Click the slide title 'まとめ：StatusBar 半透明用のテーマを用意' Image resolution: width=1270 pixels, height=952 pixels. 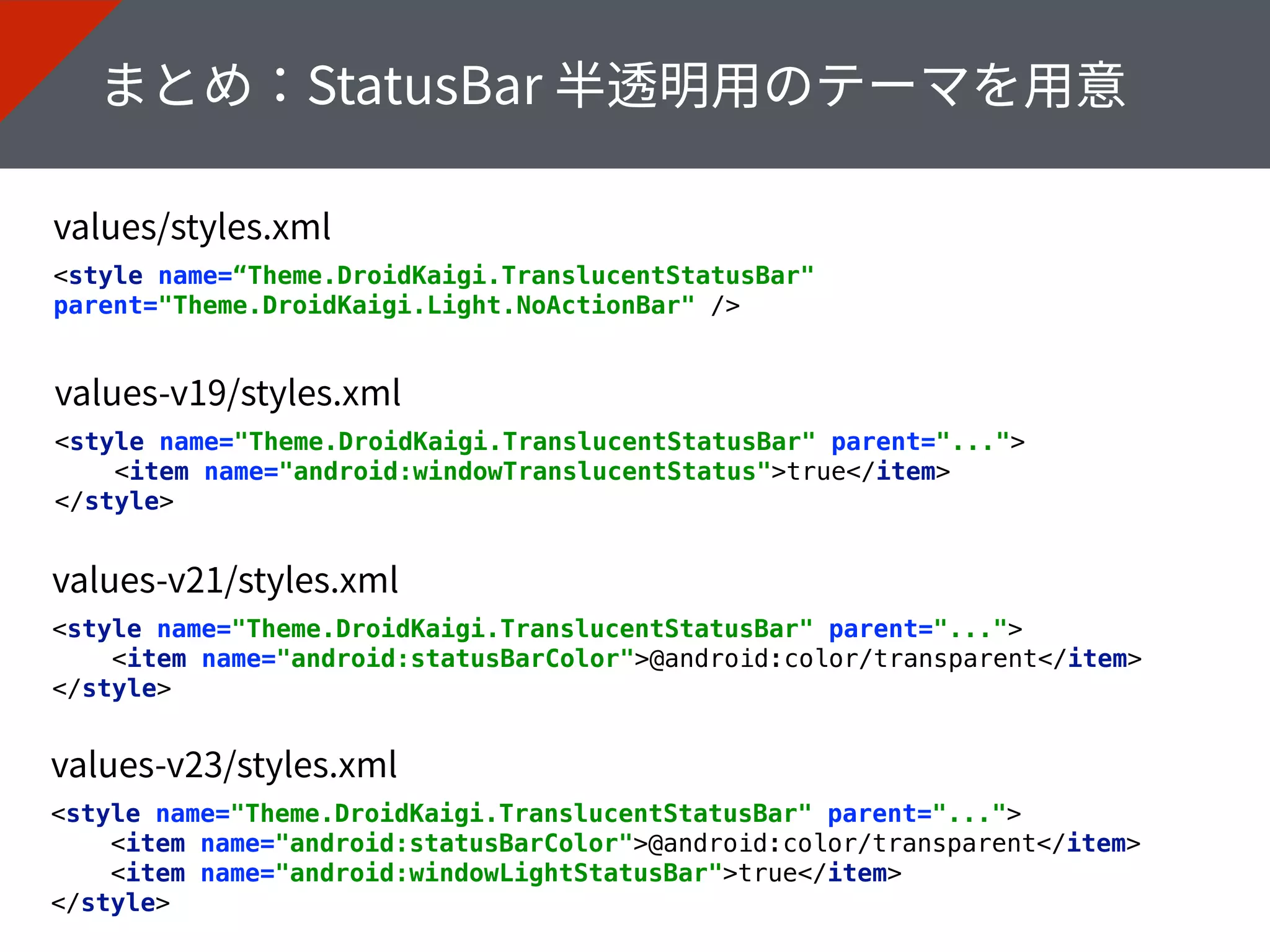pos(615,86)
